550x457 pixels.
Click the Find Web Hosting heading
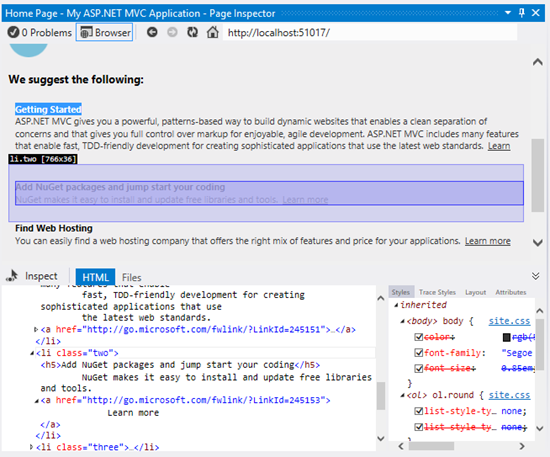click(x=54, y=228)
